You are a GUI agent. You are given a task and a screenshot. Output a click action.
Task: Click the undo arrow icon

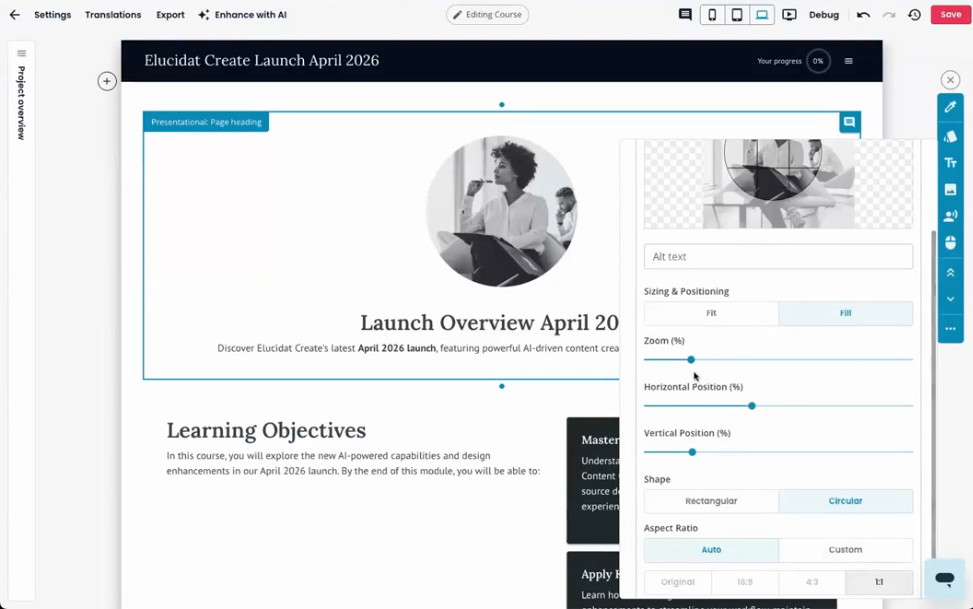pos(863,15)
